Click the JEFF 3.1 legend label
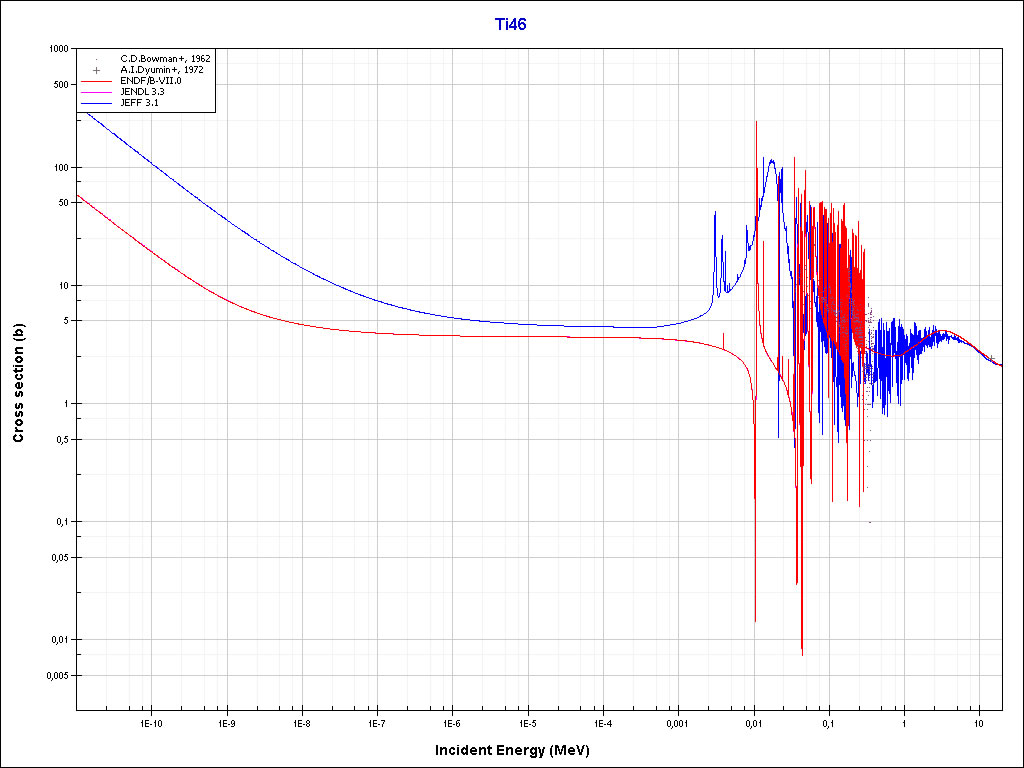 pyautogui.click(x=139, y=103)
